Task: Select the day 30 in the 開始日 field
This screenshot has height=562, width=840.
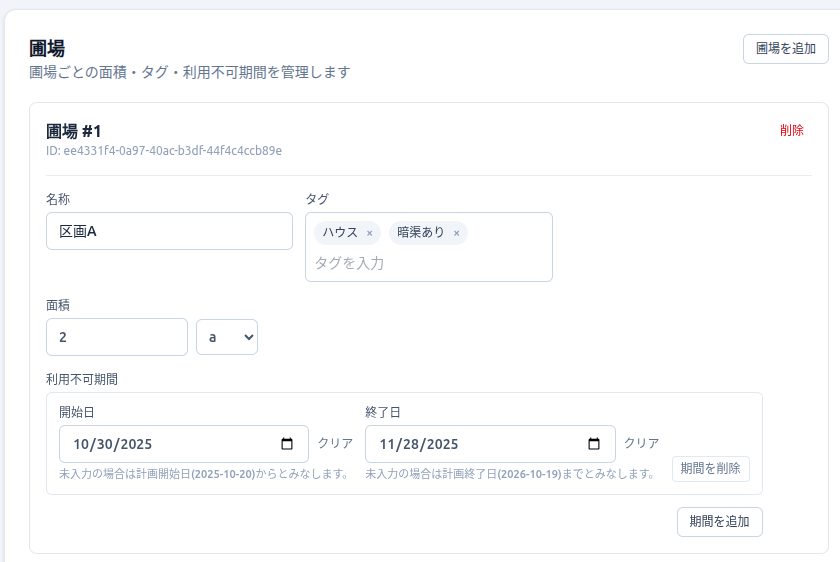Action: (x=105, y=444)
